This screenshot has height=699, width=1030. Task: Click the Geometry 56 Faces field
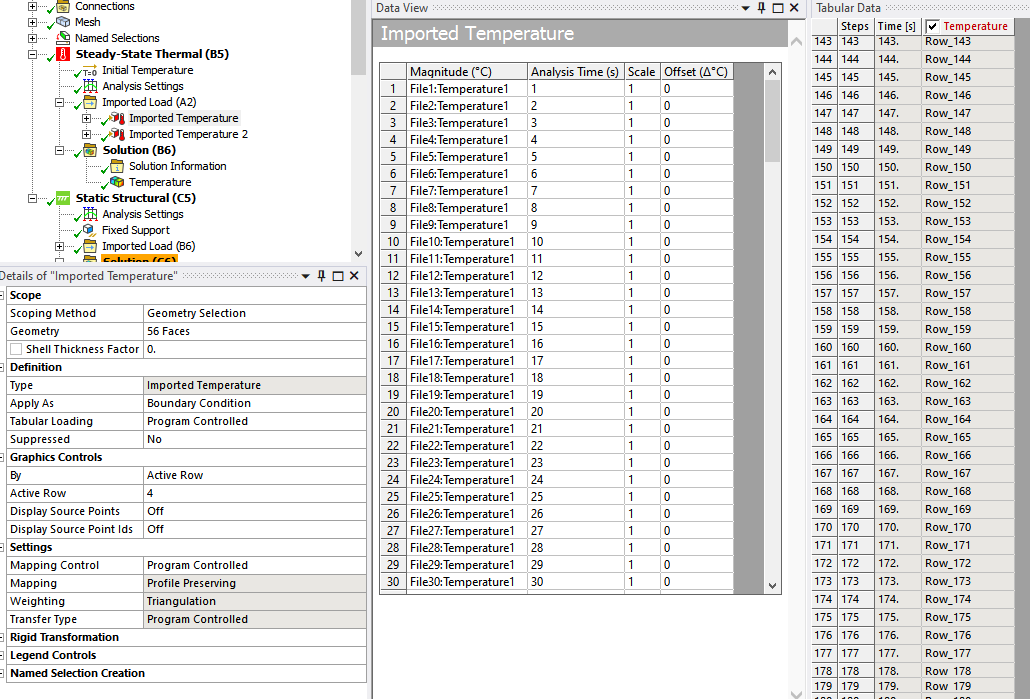[255, 332]
